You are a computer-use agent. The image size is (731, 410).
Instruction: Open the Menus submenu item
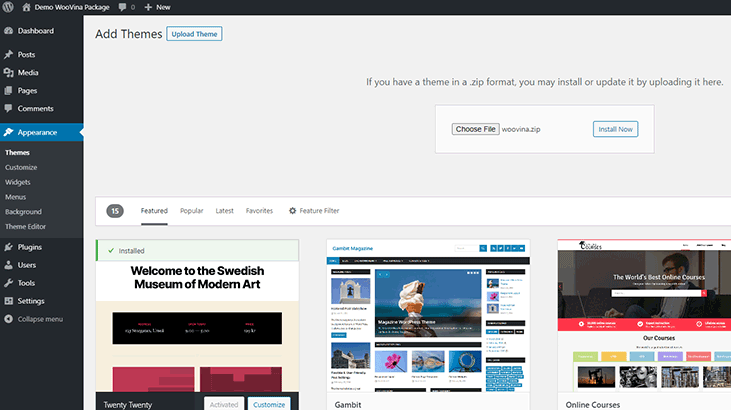point(15,197)
